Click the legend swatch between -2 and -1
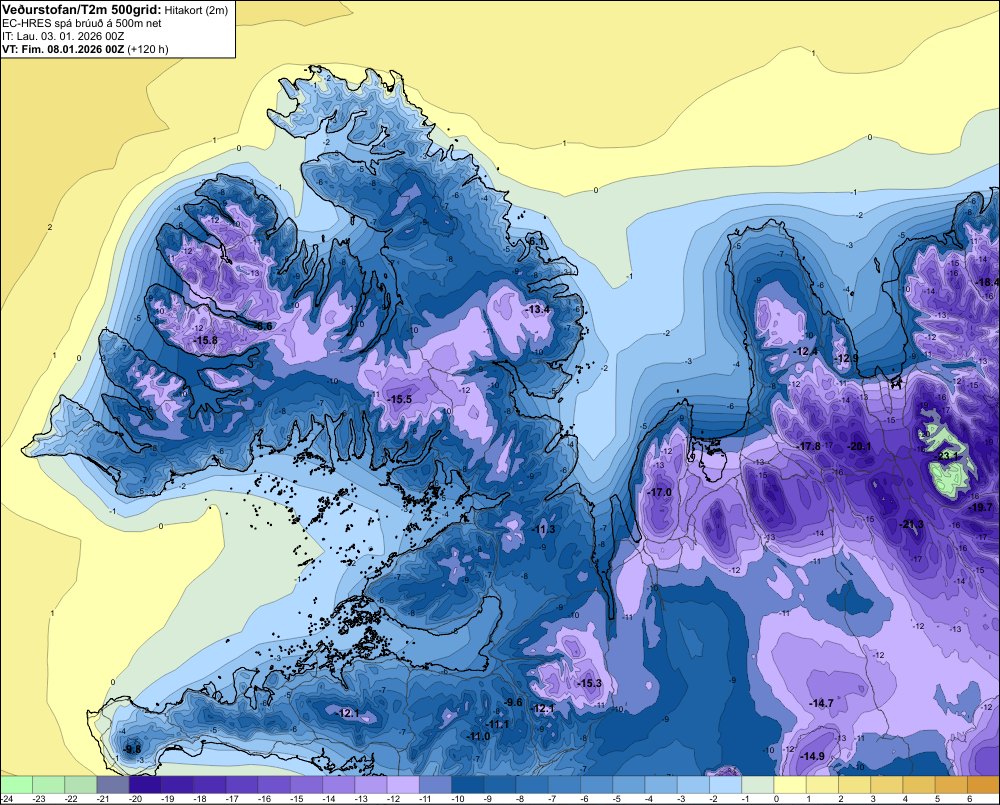Viewport: 1000px width, 805px height. 725,784
